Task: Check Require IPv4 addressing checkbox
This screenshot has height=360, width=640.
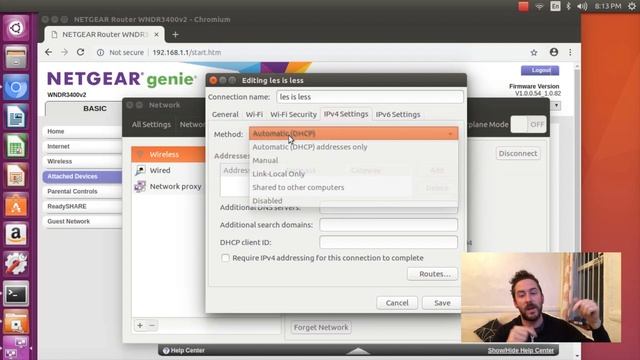Action: (225, 258)
